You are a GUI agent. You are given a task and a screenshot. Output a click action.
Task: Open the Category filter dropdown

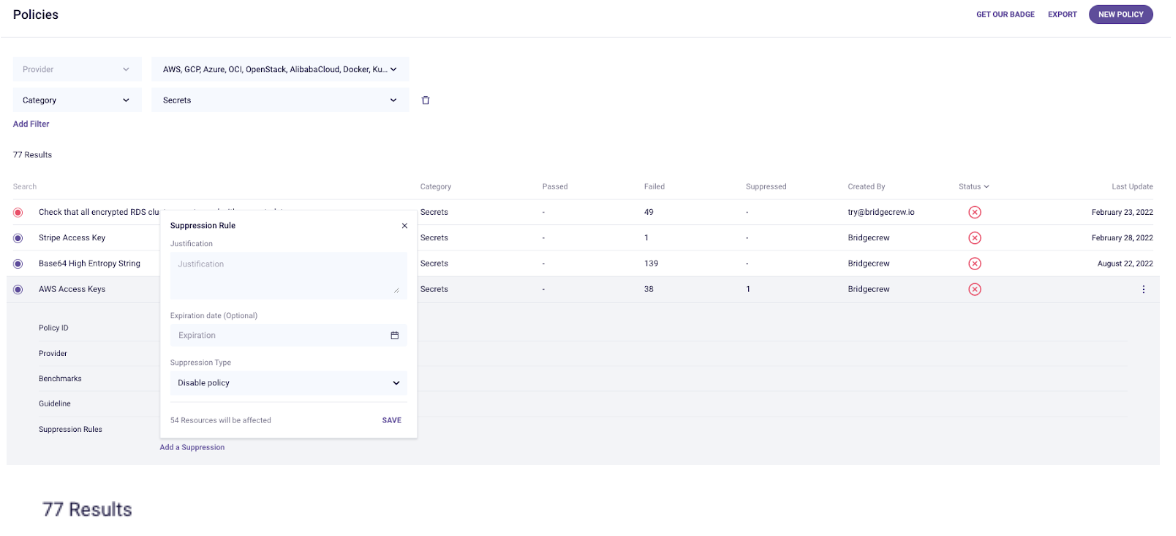(x=77, y=100)
